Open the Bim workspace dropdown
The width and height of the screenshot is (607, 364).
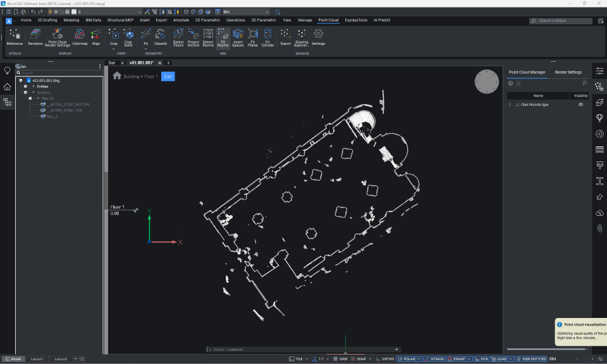coord(245,12)
